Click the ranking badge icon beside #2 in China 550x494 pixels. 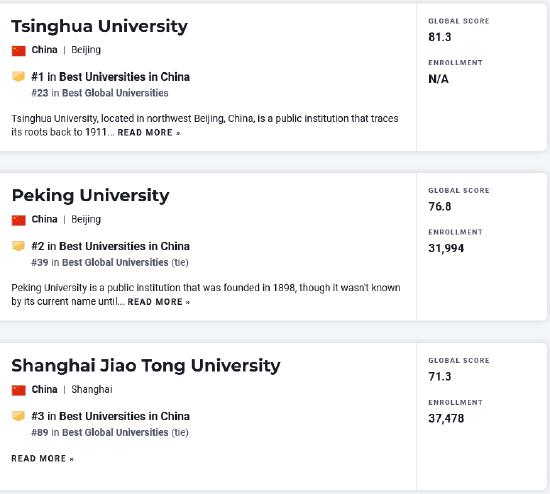click(18, 246)
